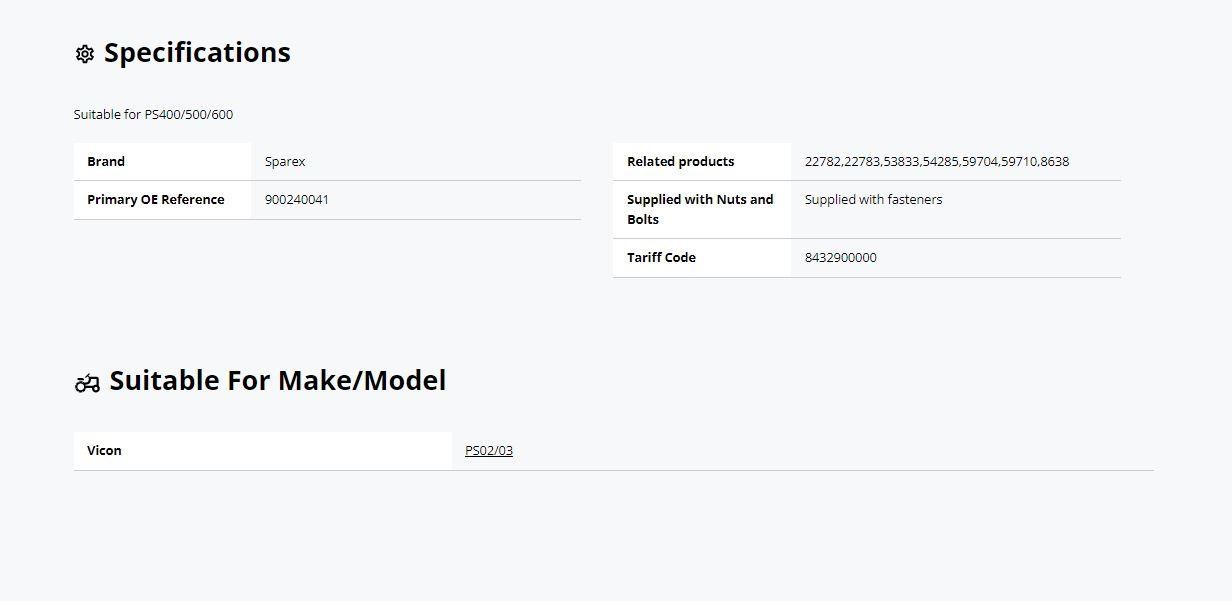1232x601 pixels.
Task: Click the Vicon make cell
Action: coord(263,451)
